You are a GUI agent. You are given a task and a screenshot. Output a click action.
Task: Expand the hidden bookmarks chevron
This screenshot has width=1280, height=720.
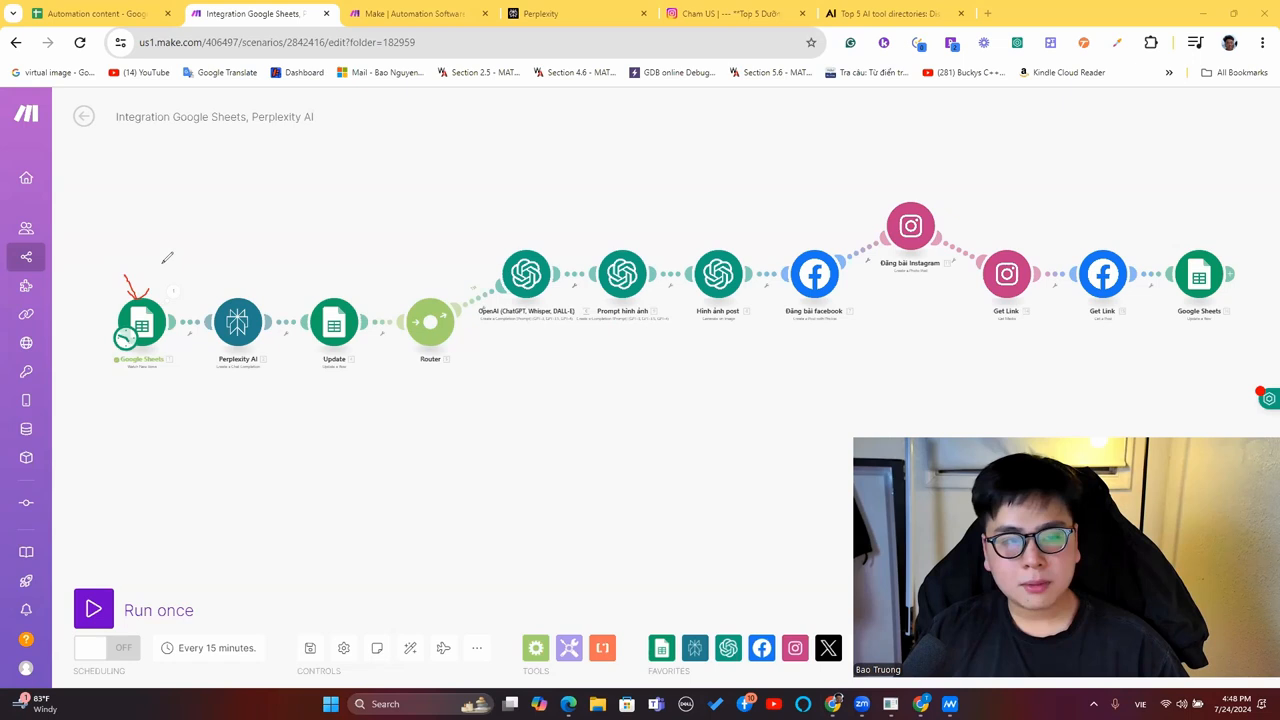[1169, 72]
